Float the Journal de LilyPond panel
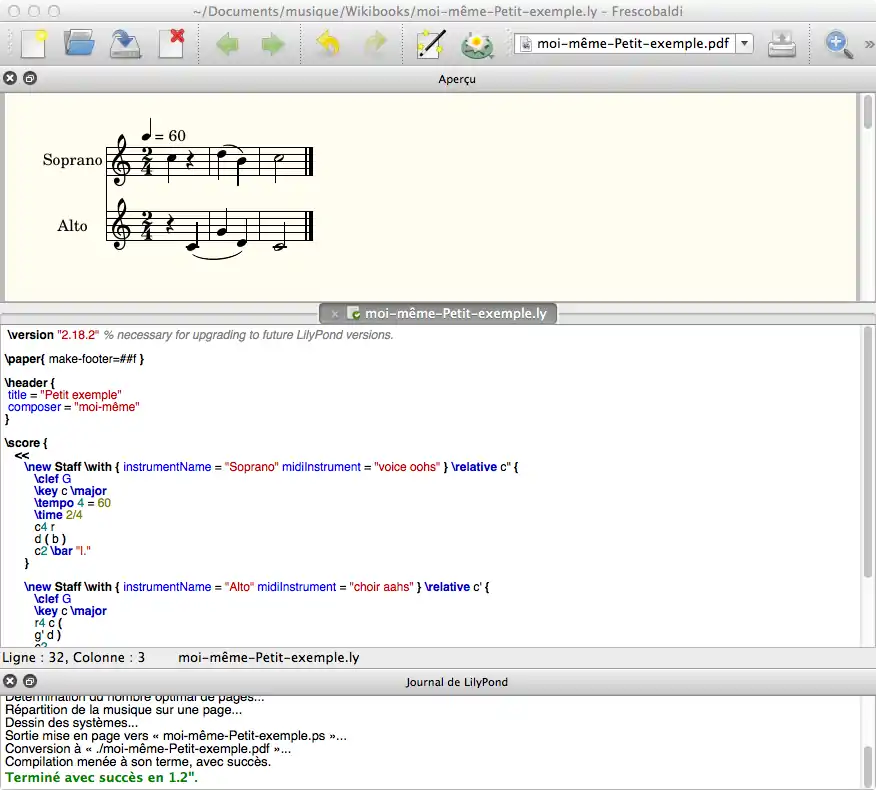Screen dimensions: 876x790 click(29, 682)
